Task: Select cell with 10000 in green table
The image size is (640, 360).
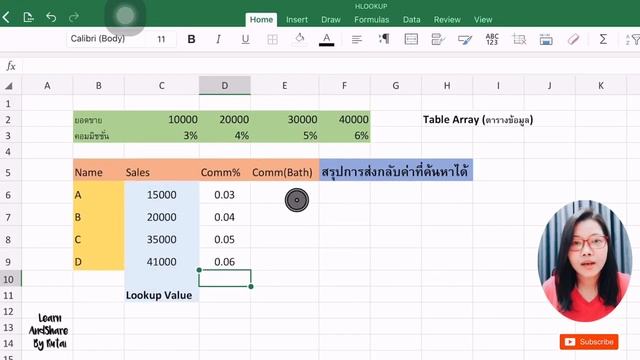Action: pyautogui.click(x=162, y=119)
